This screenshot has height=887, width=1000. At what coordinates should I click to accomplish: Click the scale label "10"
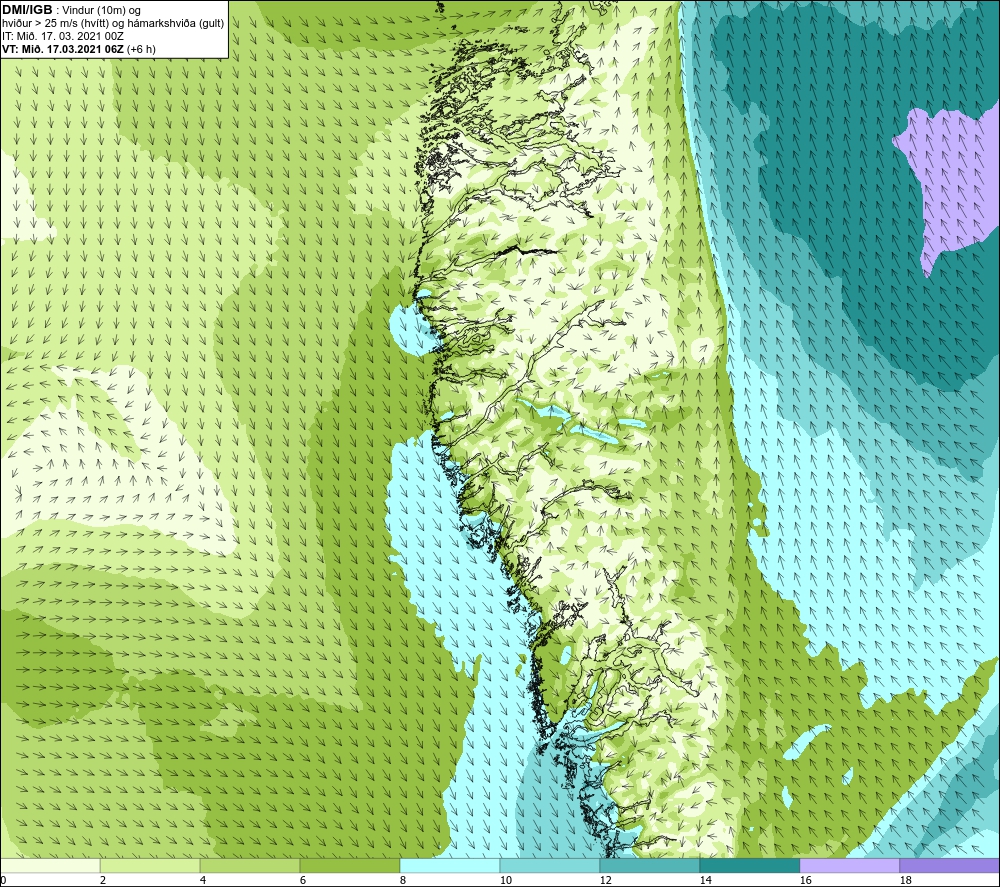[x=505, y=881]
